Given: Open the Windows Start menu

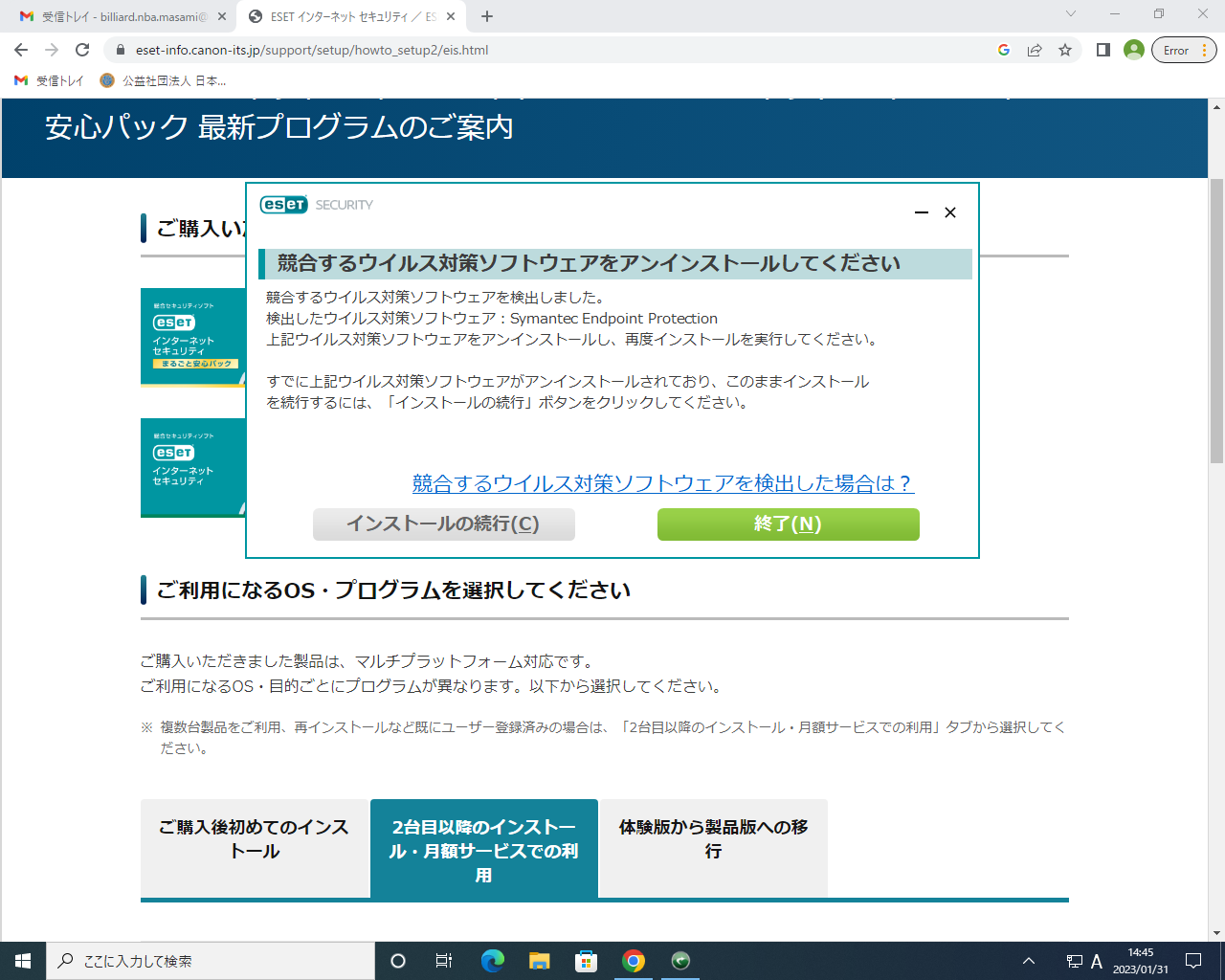Looking at the screenshot, I should tap(23, 961).
